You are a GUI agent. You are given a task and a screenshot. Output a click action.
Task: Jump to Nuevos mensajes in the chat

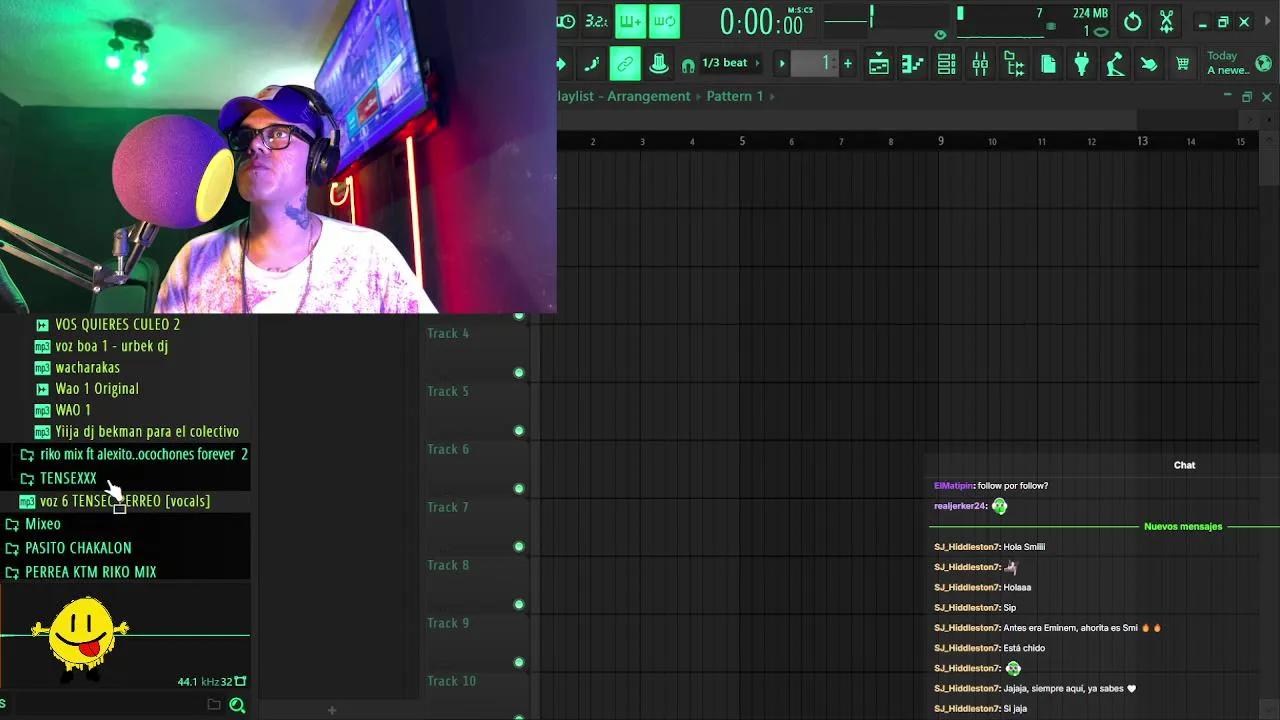pos(1183,526)
